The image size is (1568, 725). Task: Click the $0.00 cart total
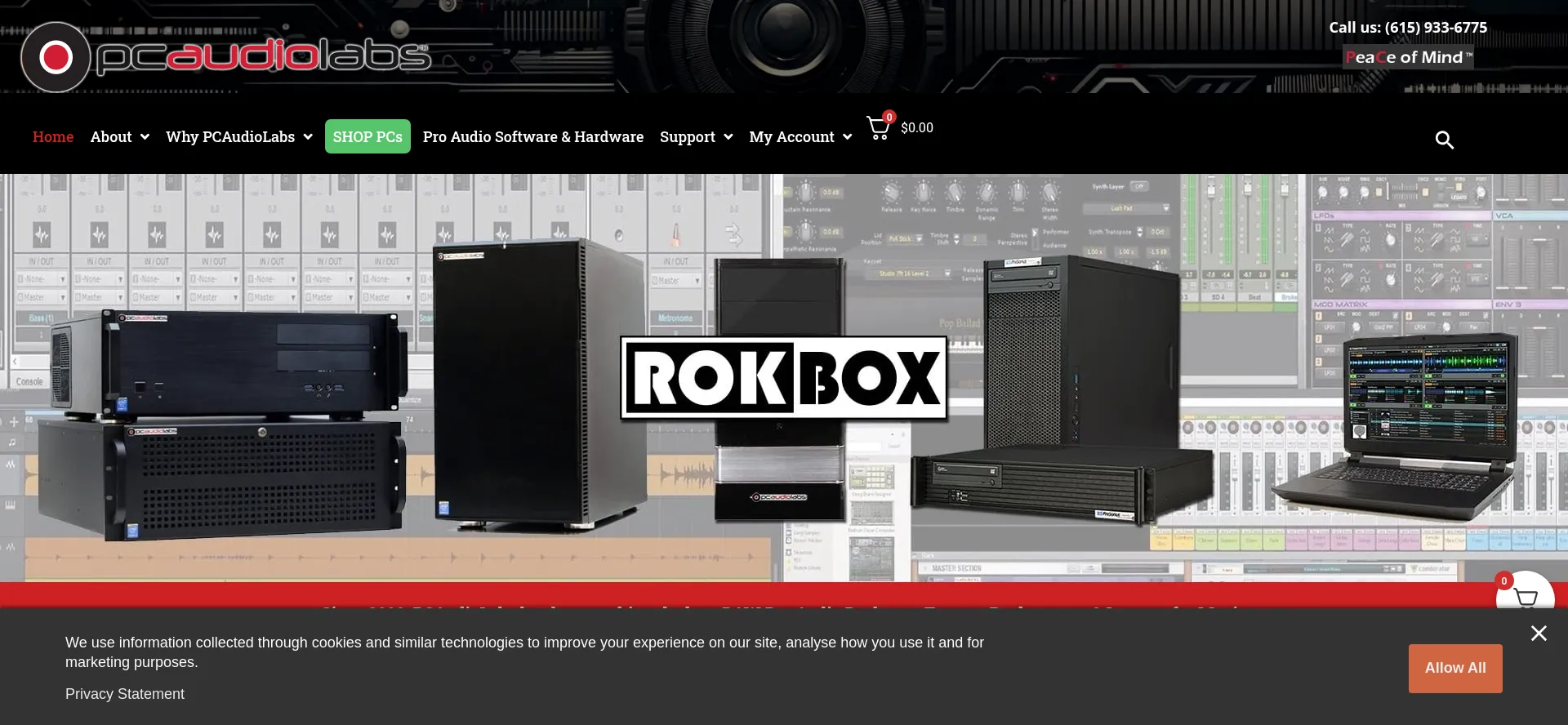(x=917, y=127)
